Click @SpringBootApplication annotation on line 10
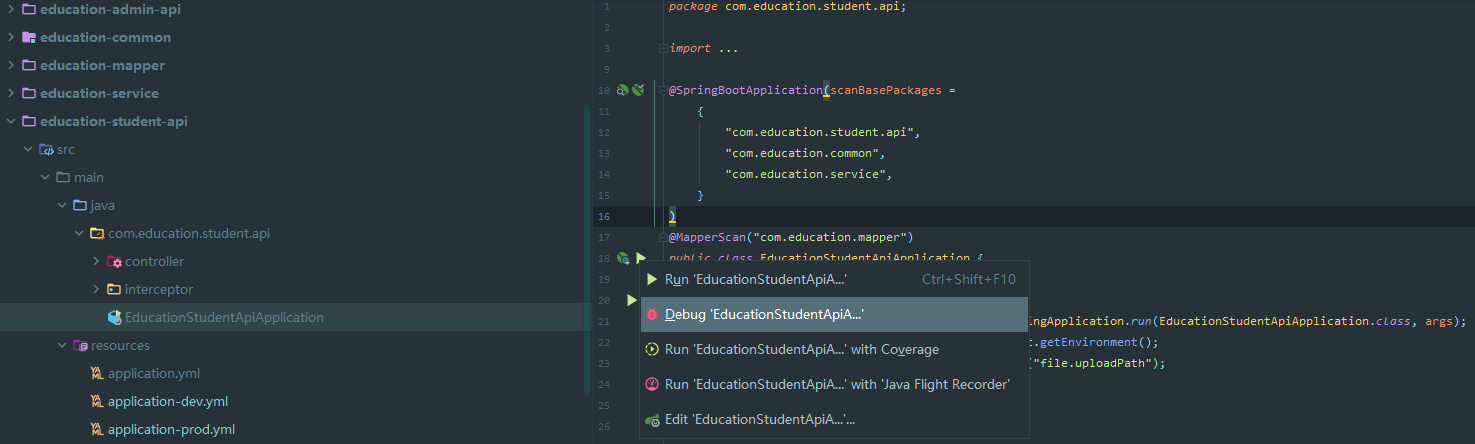The image size is (1475, 444). coord(744,90)
